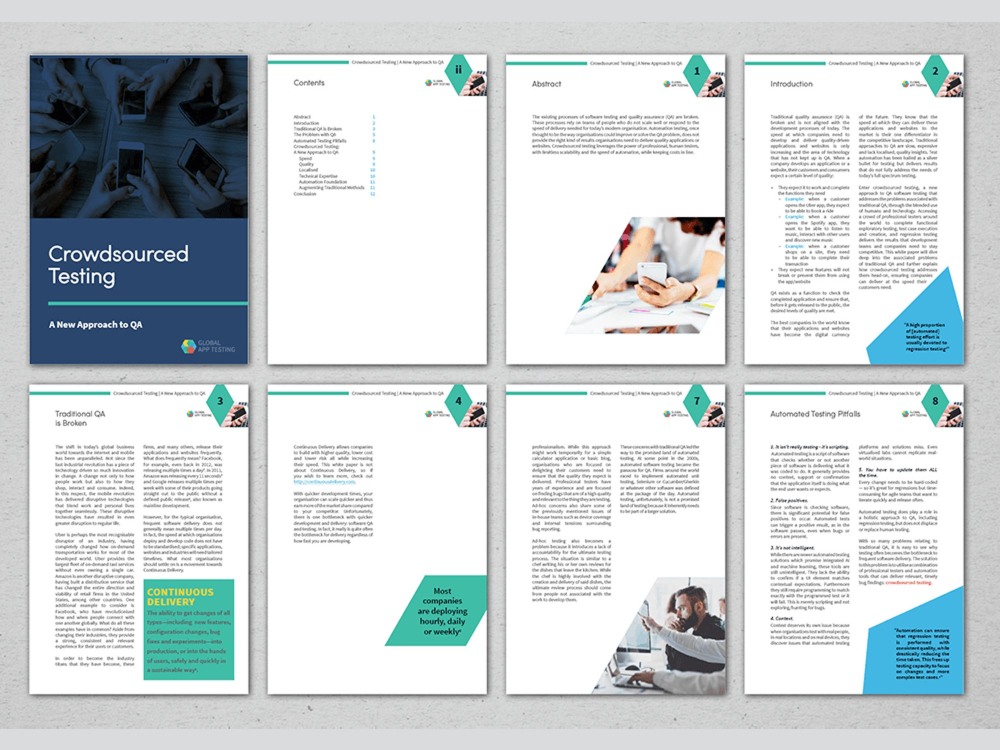Select the phone-in-hand photo on Abstract page
Image resolution: width=1000 pixels, height=750 pixels.
[645, 276]
